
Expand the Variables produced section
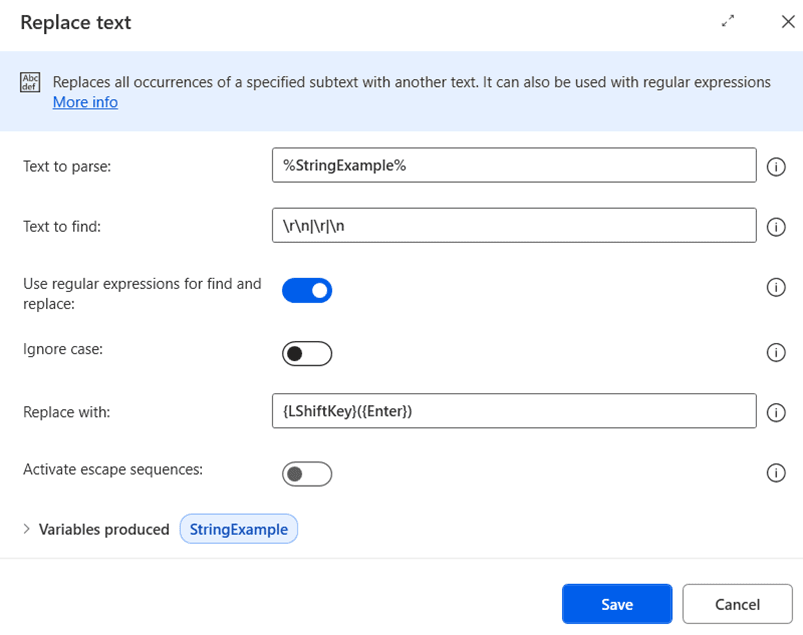27,529
